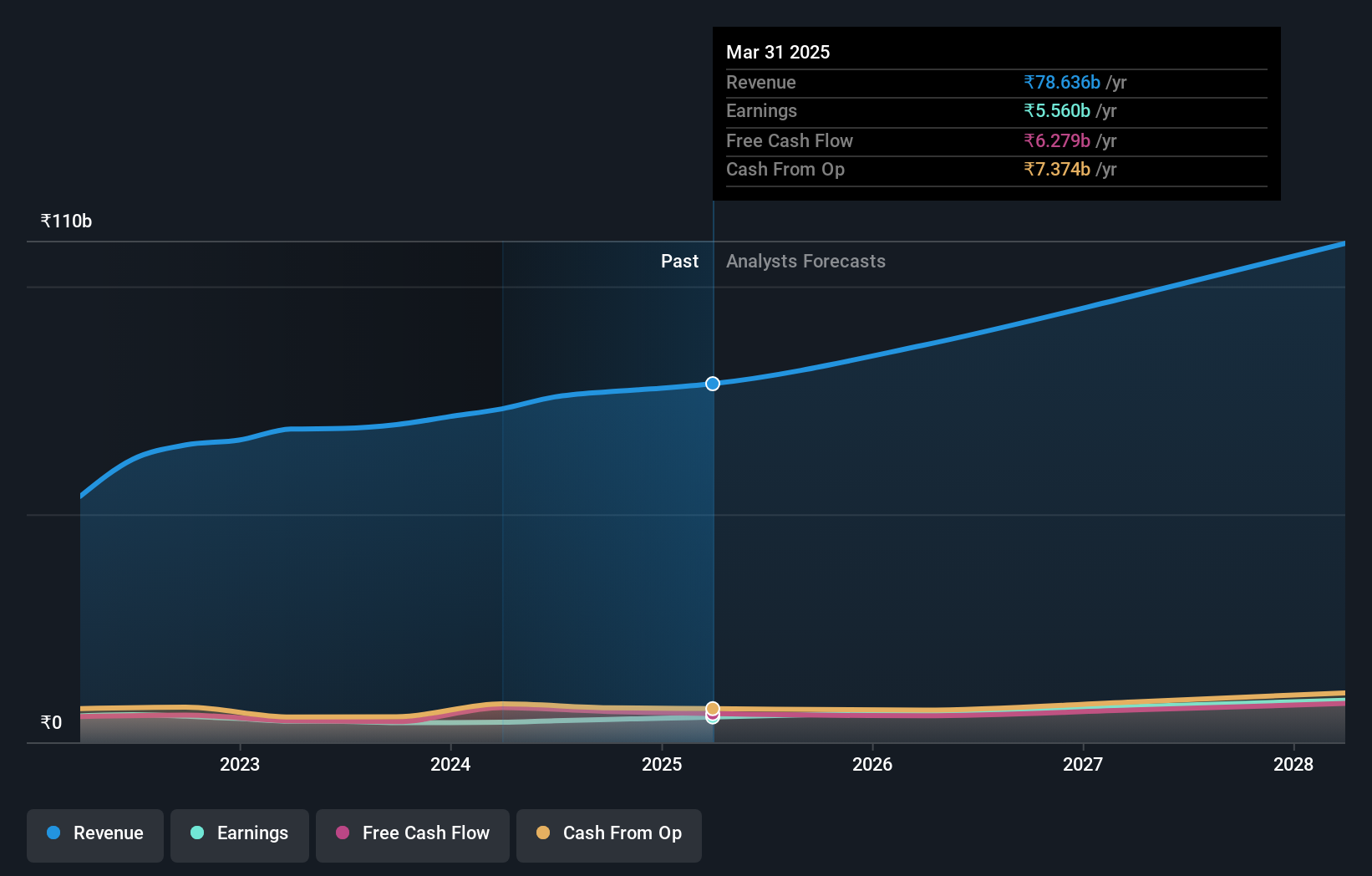Expand the Past section of the chart
1372x876 pixels.
679,261
